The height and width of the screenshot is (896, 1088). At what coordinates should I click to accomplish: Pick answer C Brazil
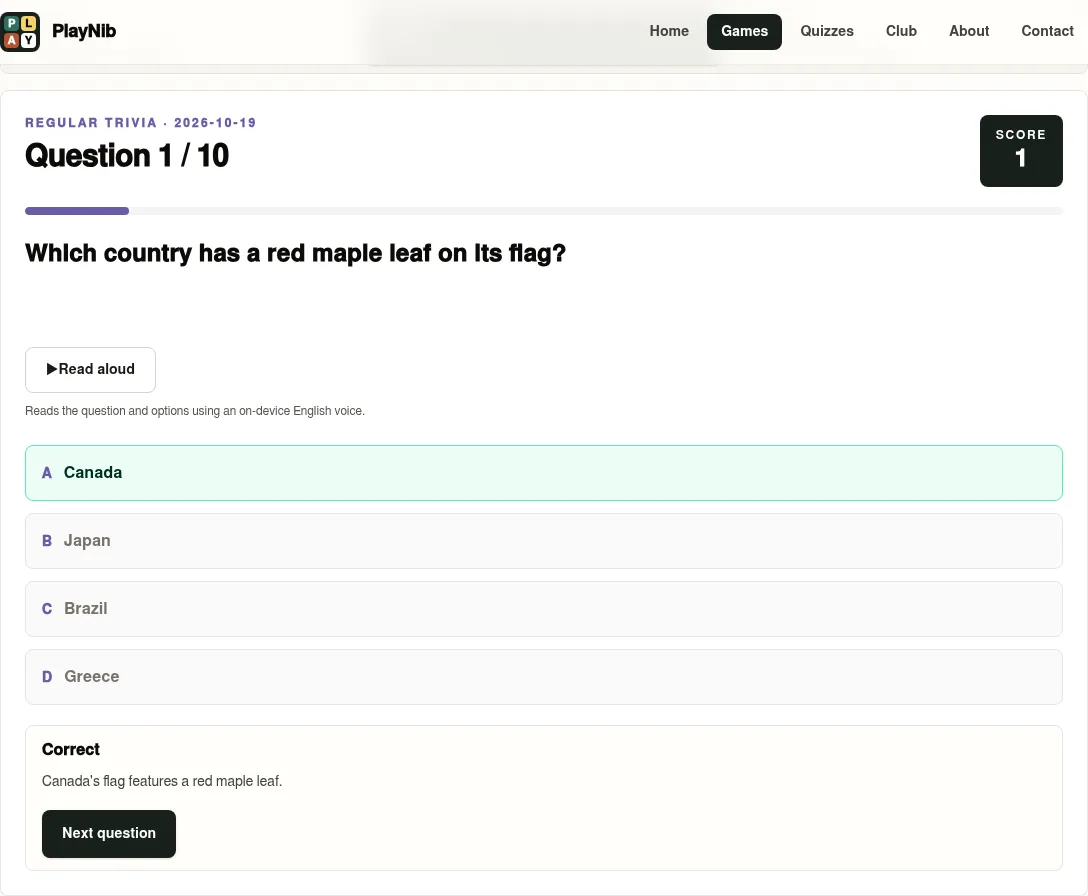543,609
